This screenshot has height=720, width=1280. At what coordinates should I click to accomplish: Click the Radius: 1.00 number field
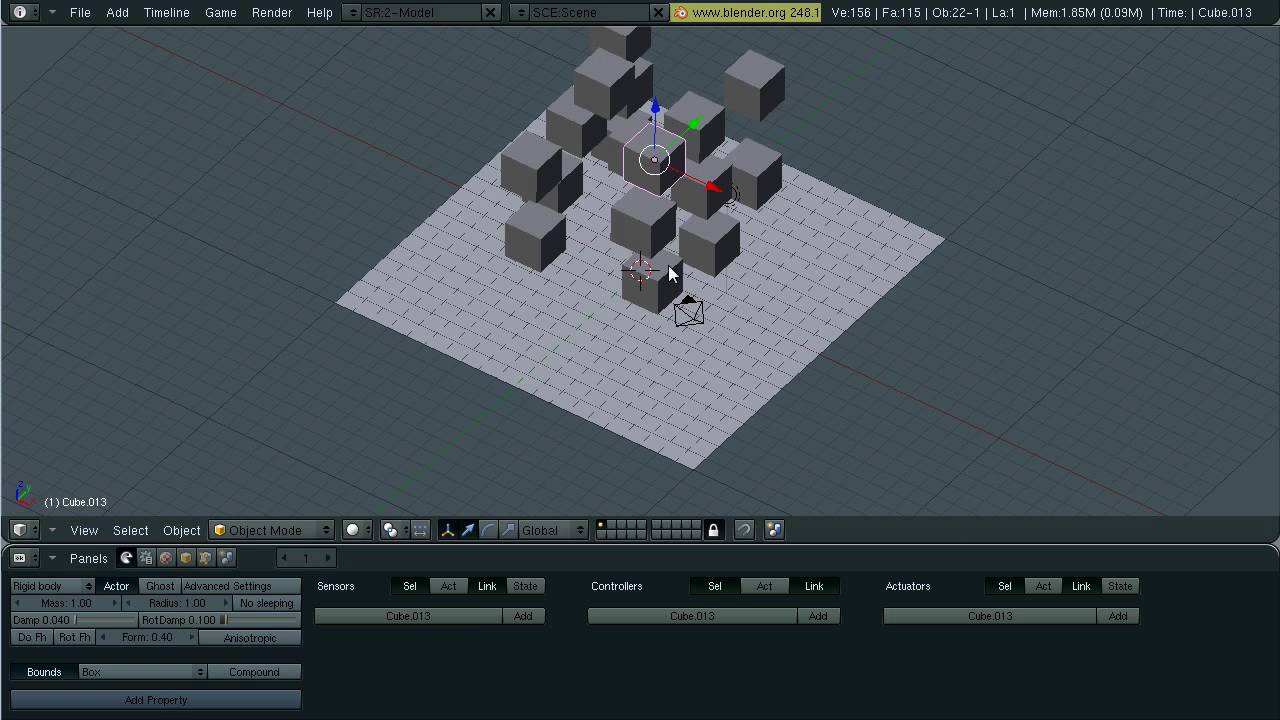177,603
